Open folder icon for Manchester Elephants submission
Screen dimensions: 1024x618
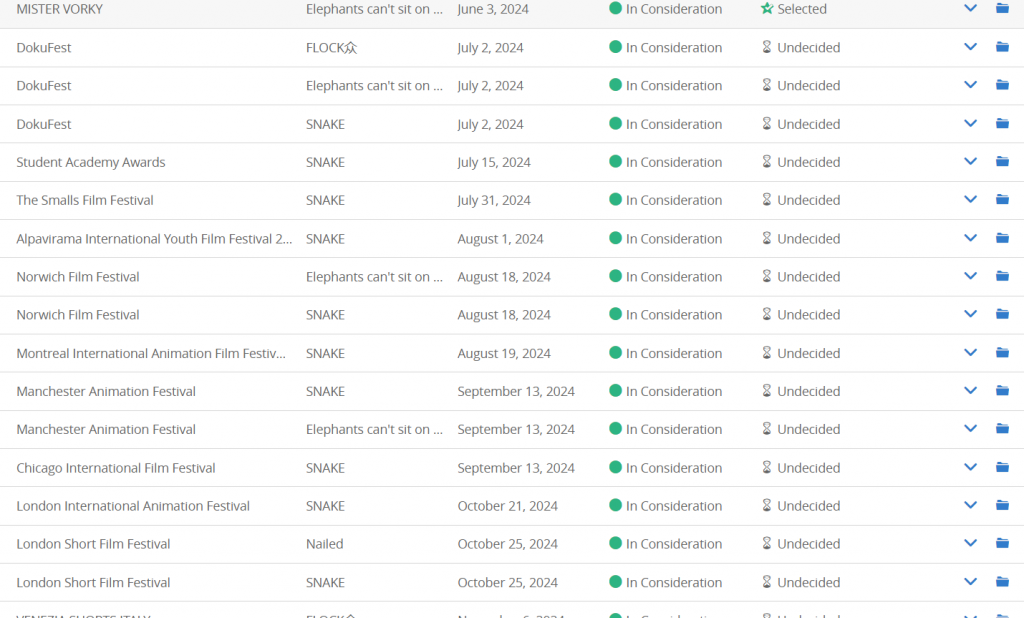tap(1002, 428)
